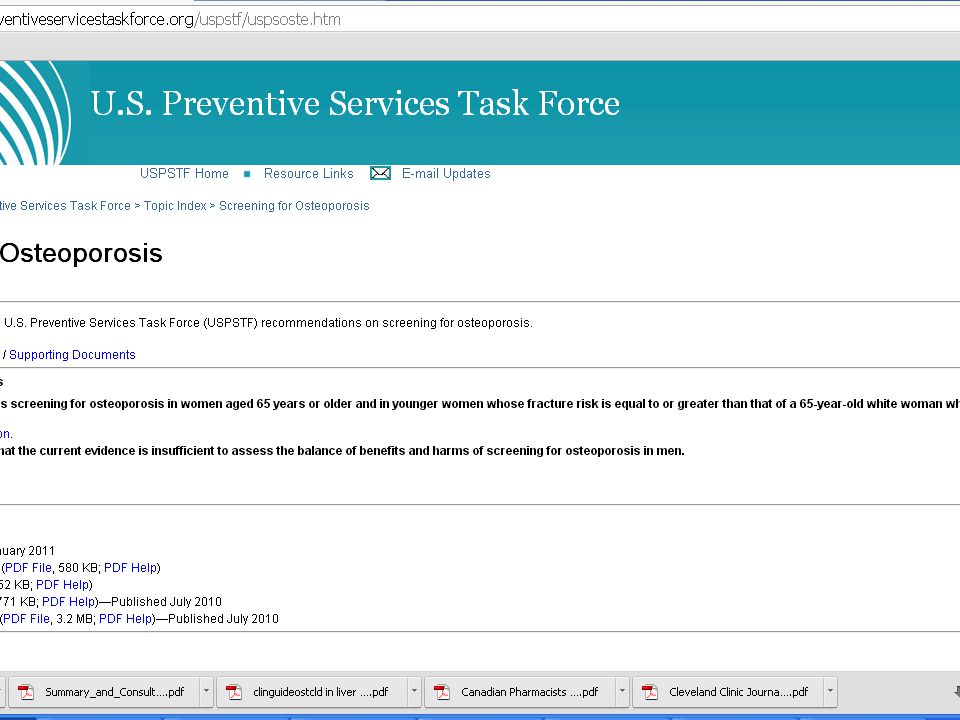Click the E-mail Updates envelope icon

tap(380, 173)
